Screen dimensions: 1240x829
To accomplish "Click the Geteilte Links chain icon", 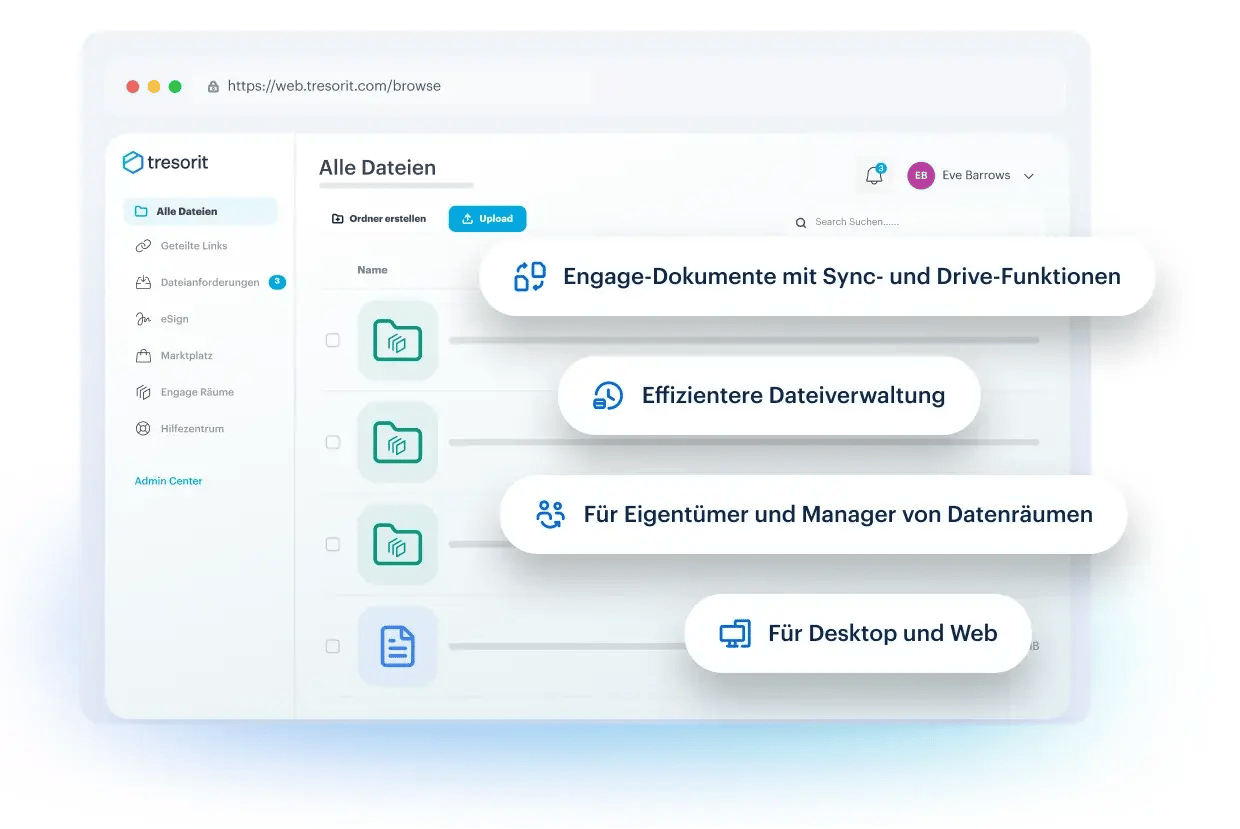I will coord(142,246).
